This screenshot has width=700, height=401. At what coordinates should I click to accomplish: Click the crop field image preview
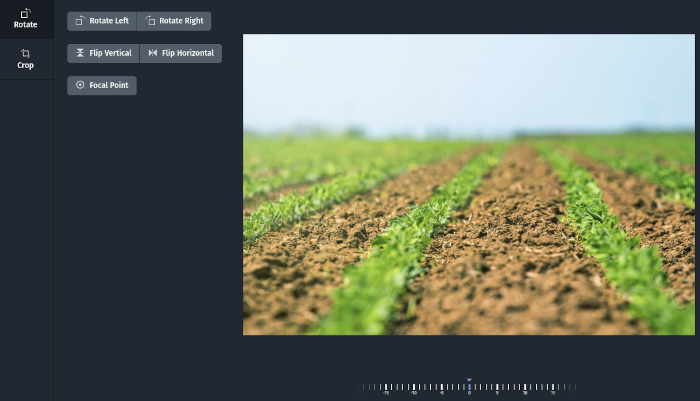[469, 184]
